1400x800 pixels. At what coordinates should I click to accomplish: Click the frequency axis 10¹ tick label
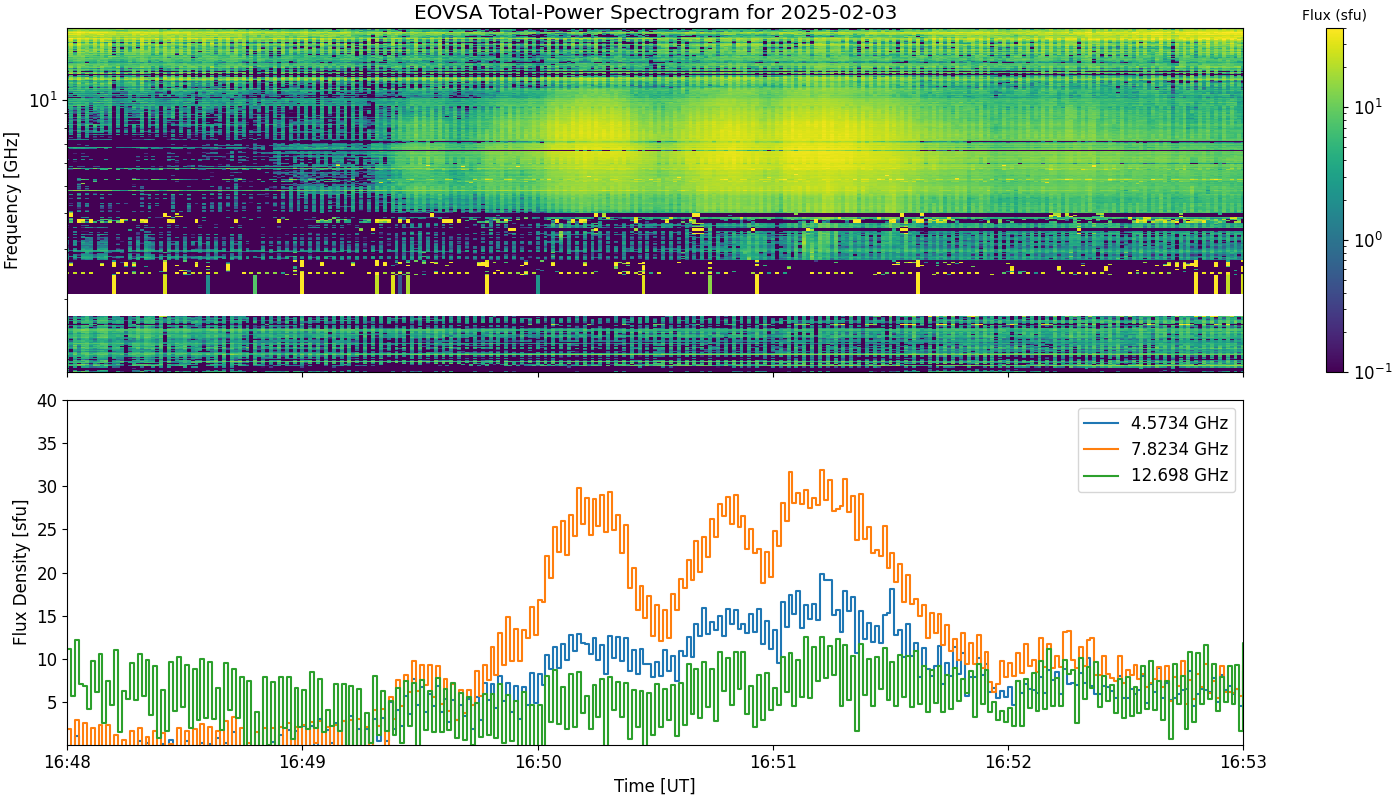(x=44, y=99)
